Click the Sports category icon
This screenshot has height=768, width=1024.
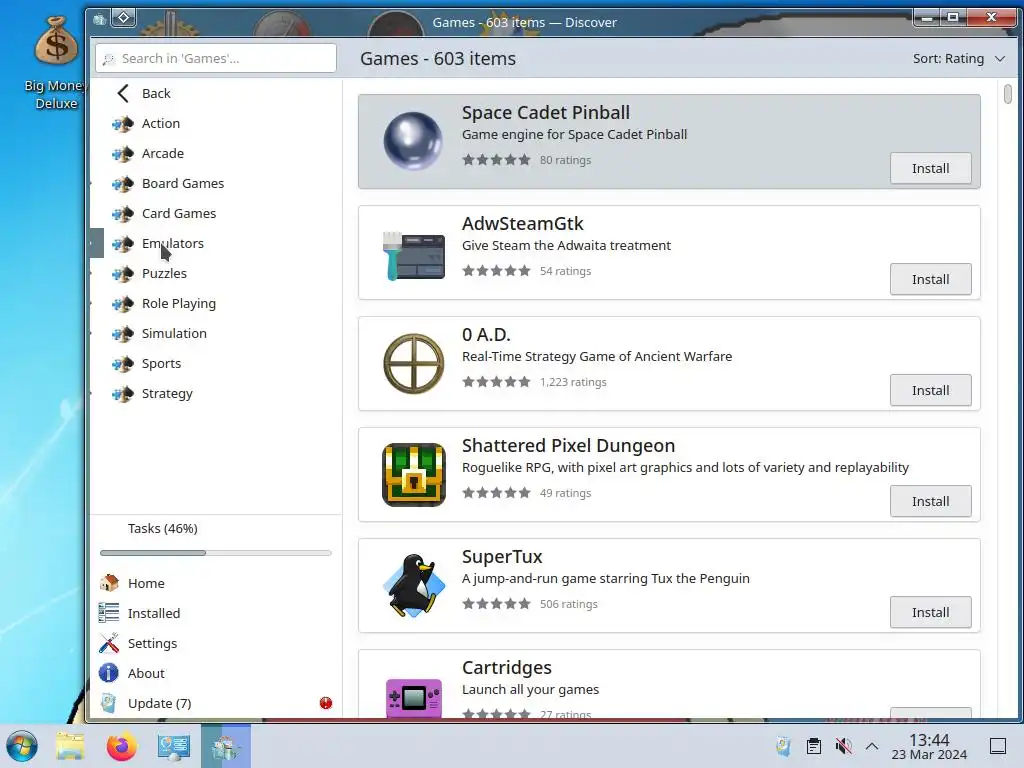pyautogui.click(x=122, y=364)
